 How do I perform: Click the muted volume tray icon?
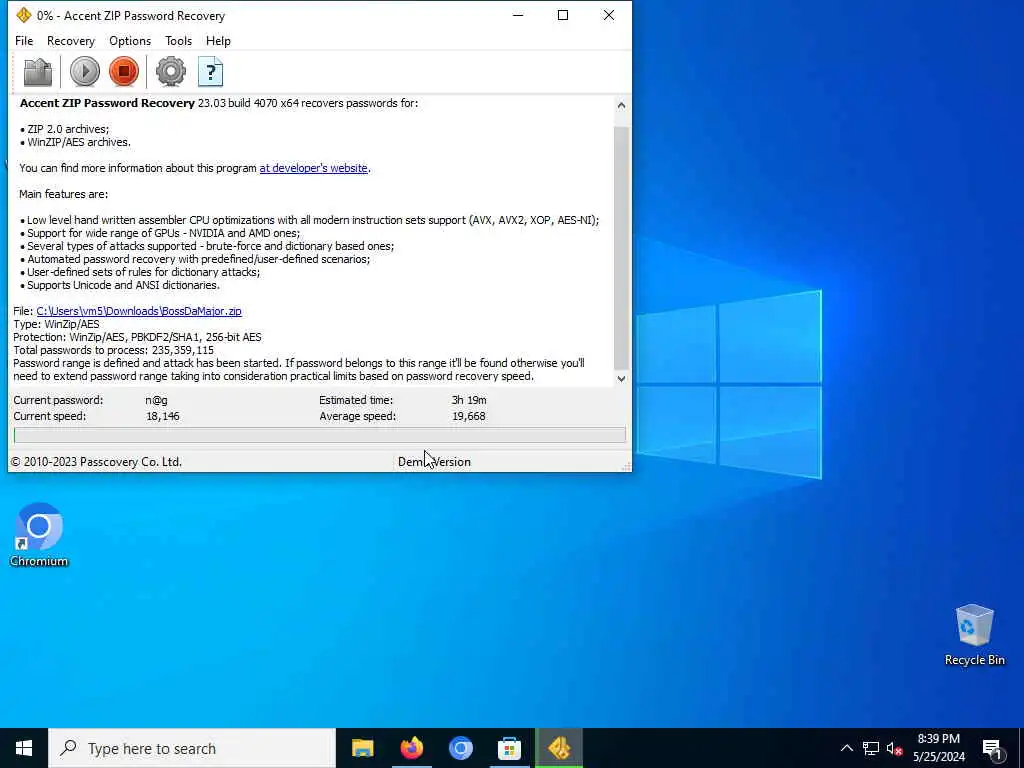(894, 748)
